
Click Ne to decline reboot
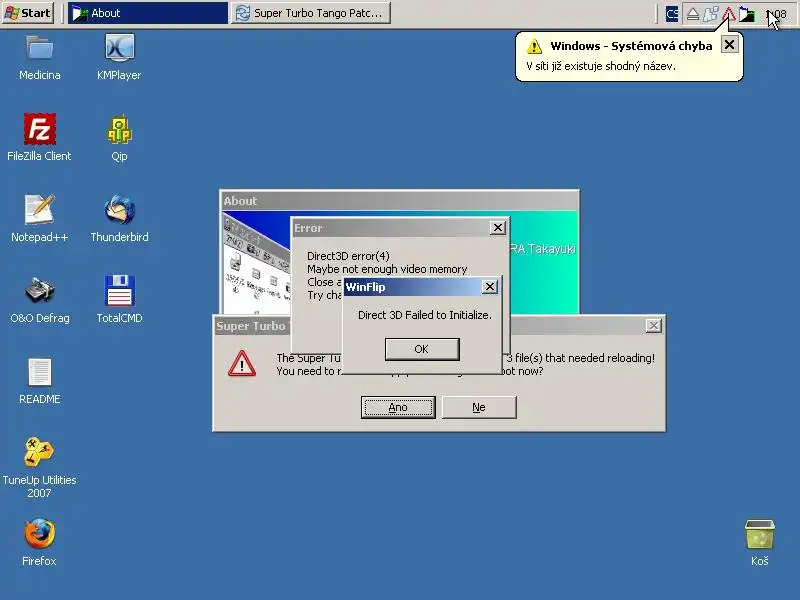pyautogui.click(x=479, y=407)
